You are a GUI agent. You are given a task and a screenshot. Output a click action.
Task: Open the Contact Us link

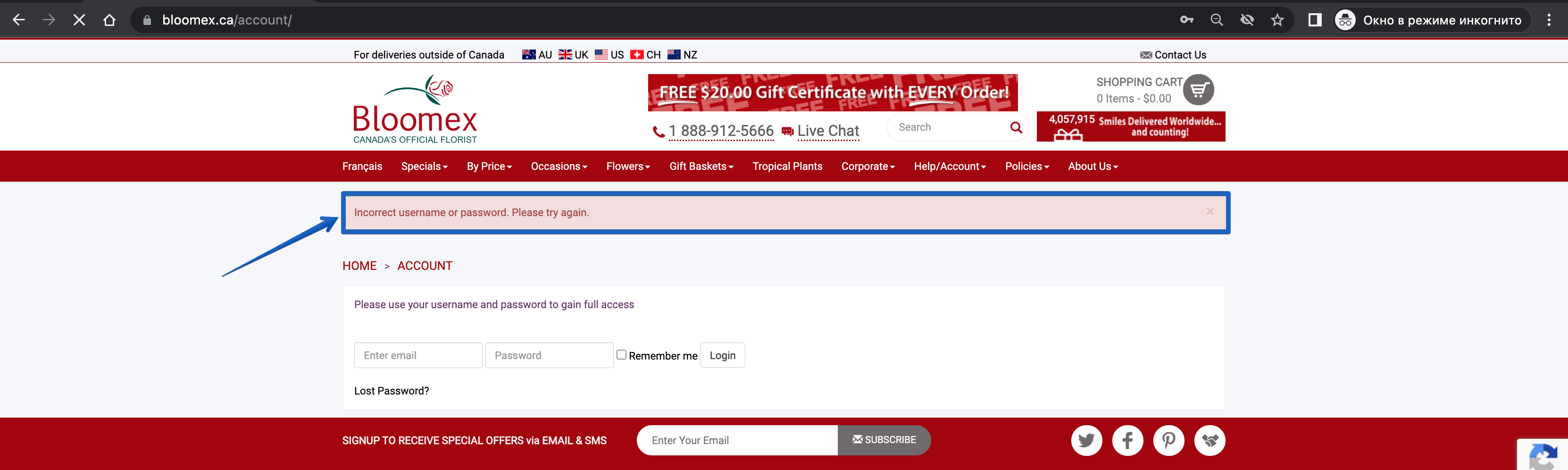[1173, 55]
